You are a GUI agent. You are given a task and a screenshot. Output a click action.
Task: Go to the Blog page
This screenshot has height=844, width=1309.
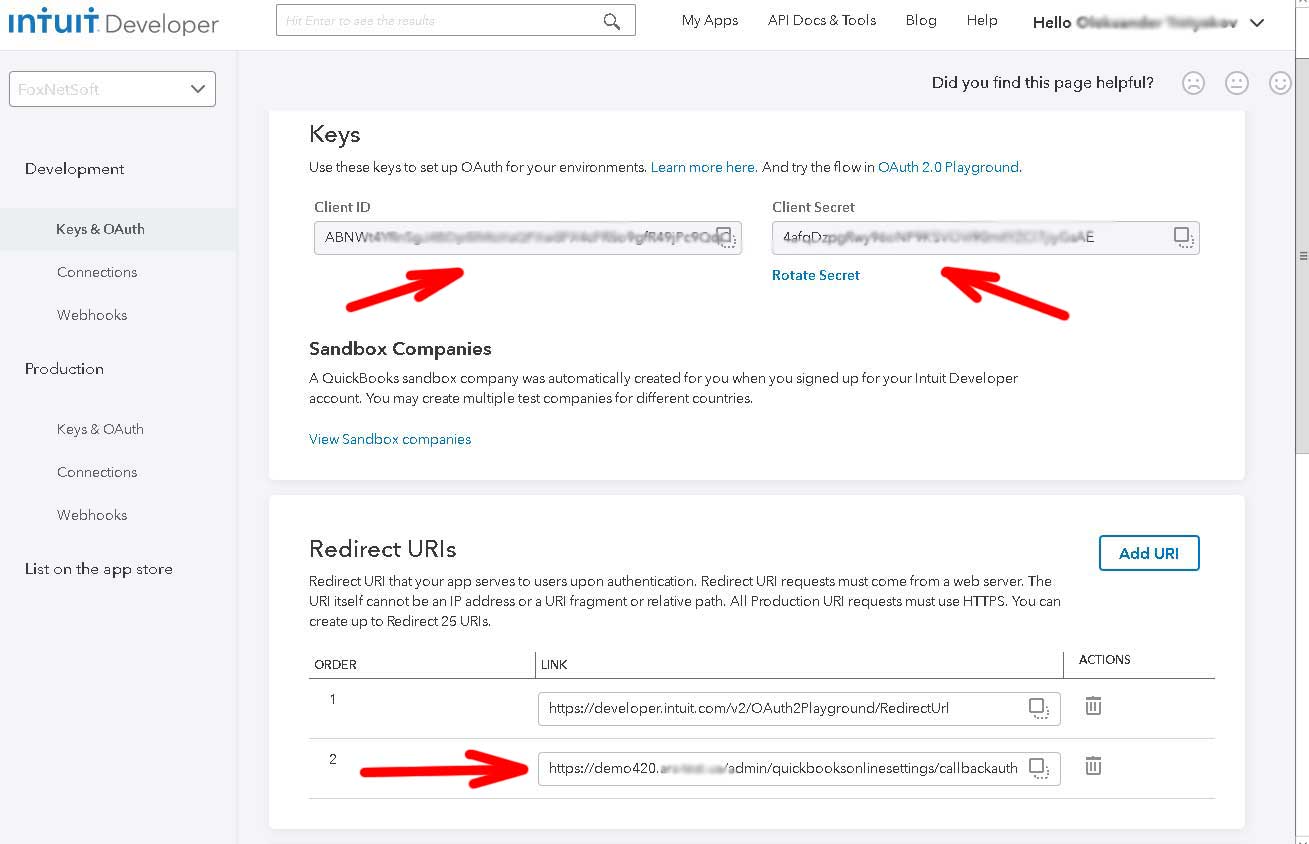pyautogui.click(x=921, y=20)
